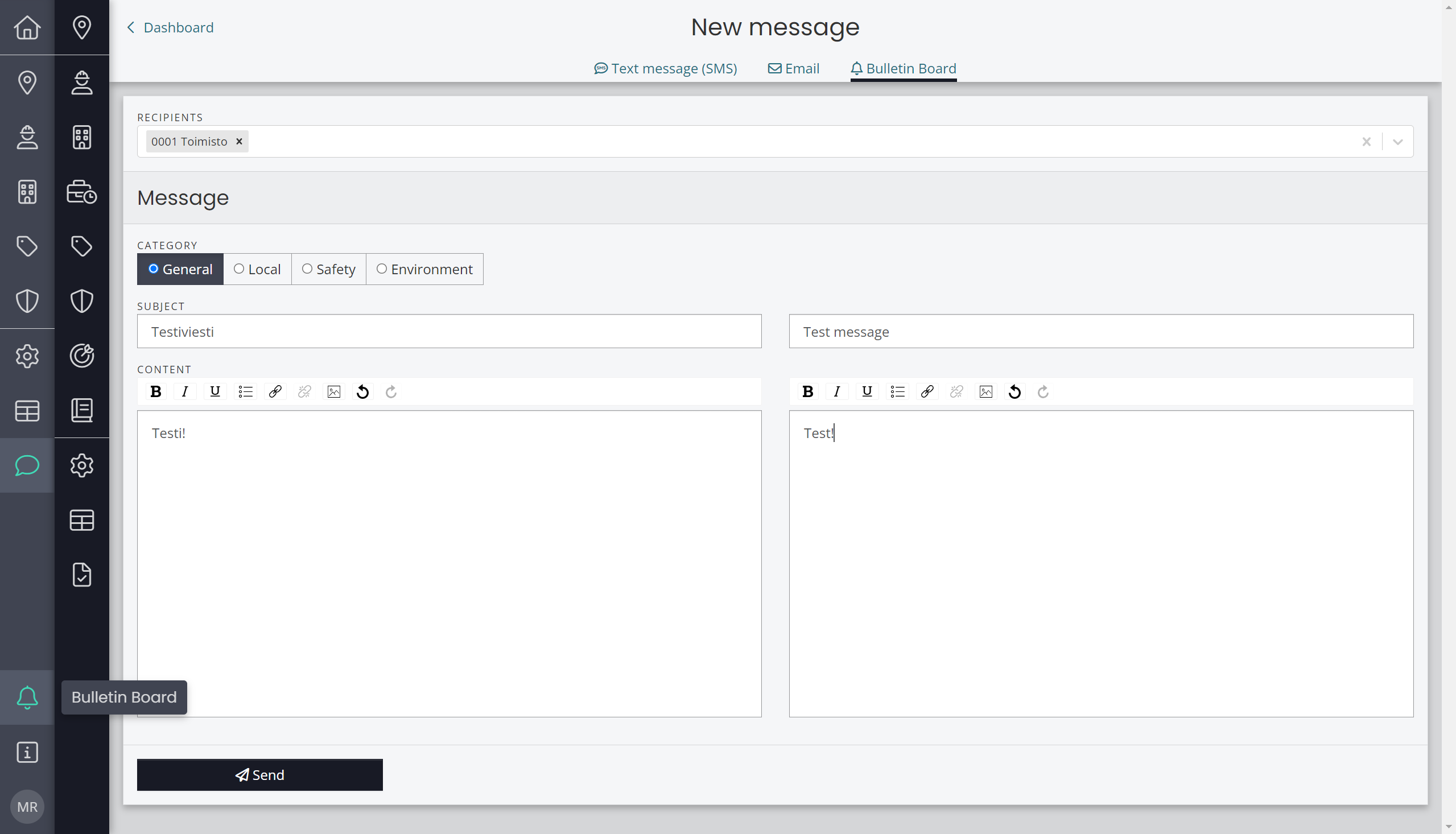1456x834 pixels.
Task: Switch to Text message (SMS) tab
Action: tap(666, 68)
